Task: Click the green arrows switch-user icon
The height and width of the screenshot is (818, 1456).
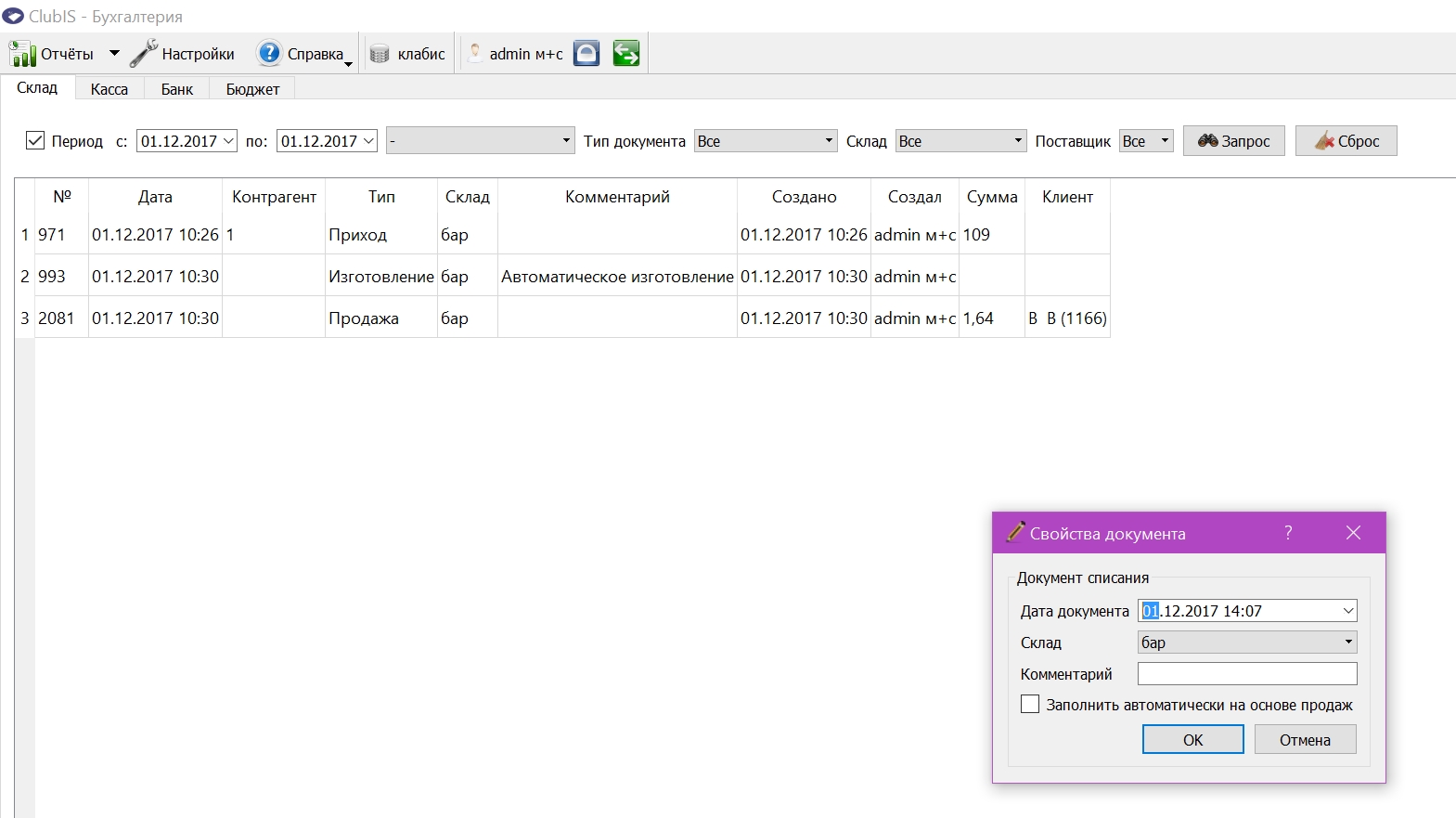Action: (x=626, y=53)
